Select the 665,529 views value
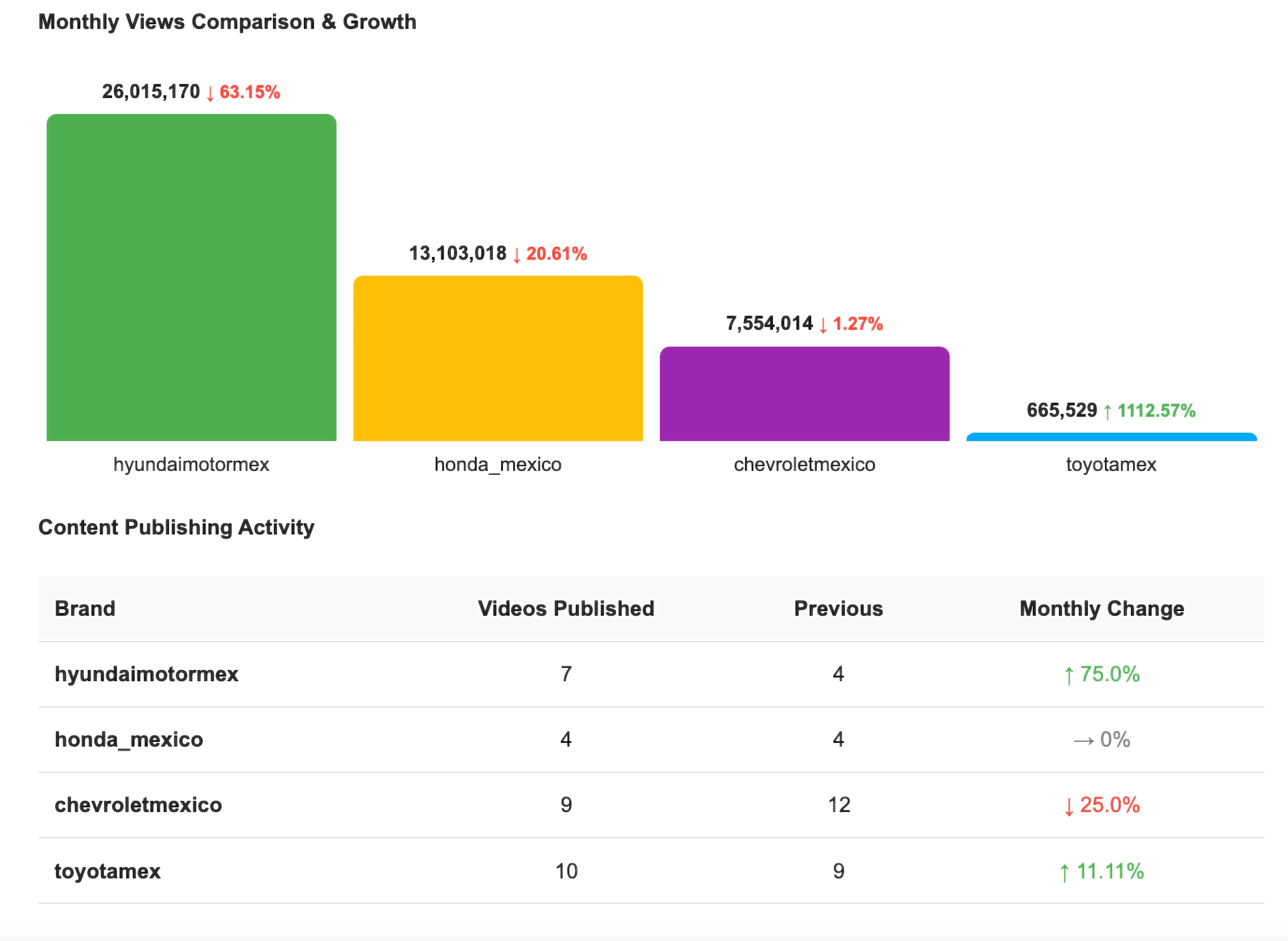 pos(1062,410)
